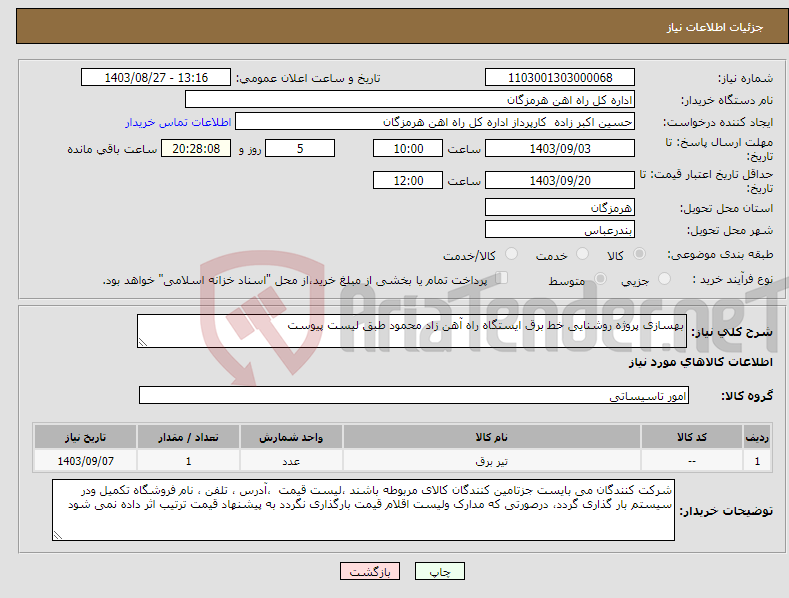Click the ردیف column header
The width and height of the screenshot is (789, 598).
[757, 437]
